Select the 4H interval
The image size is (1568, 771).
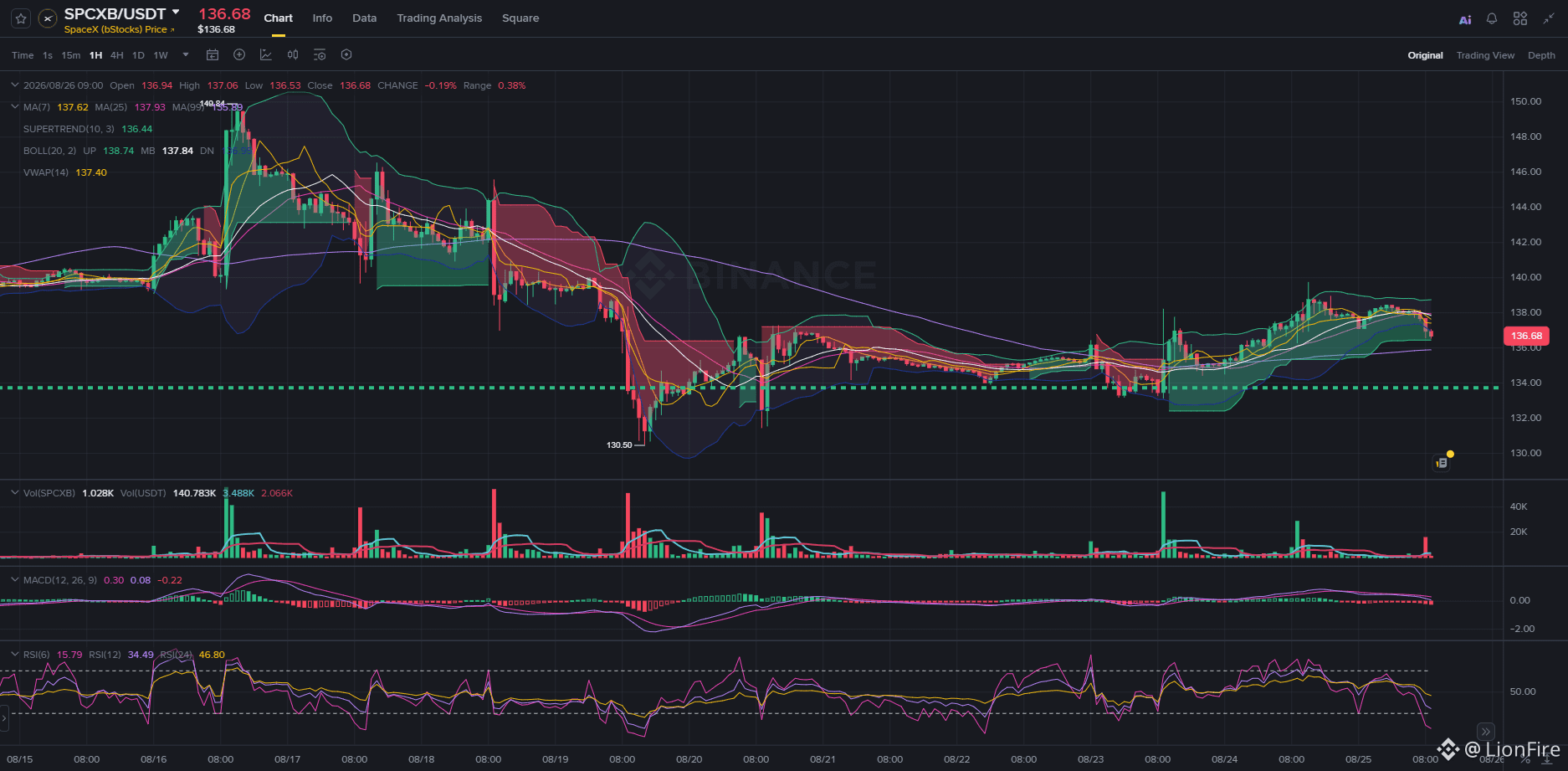[x=117, y=55]
